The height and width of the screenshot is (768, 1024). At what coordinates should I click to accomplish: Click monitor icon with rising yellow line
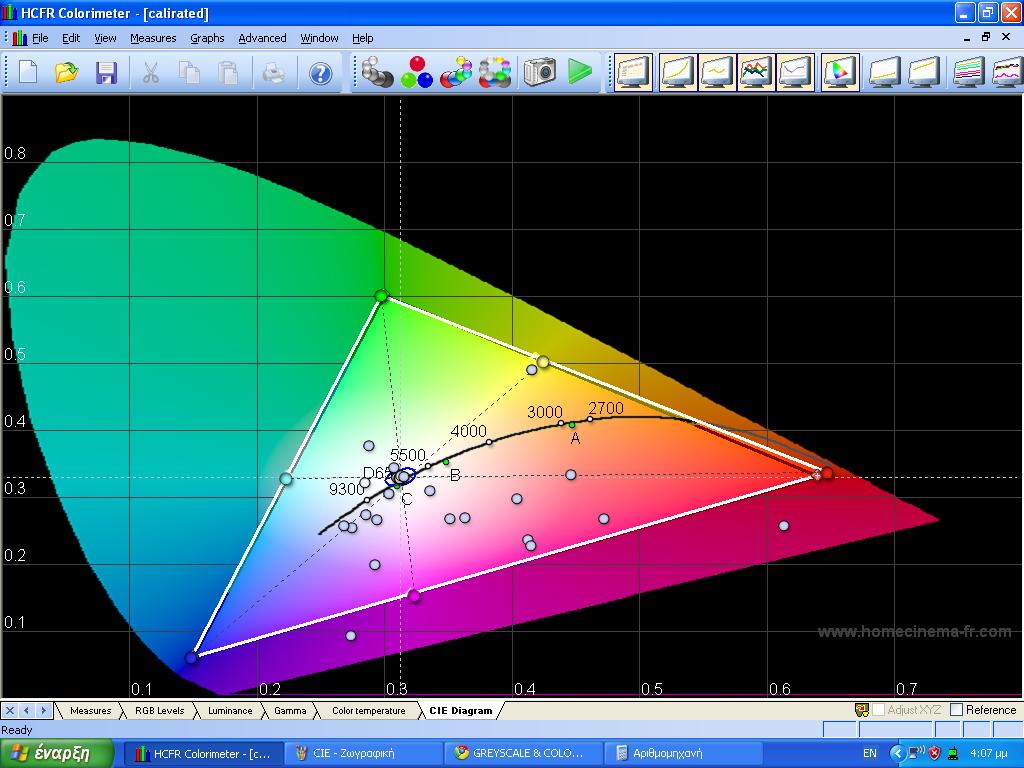[924, 72]
